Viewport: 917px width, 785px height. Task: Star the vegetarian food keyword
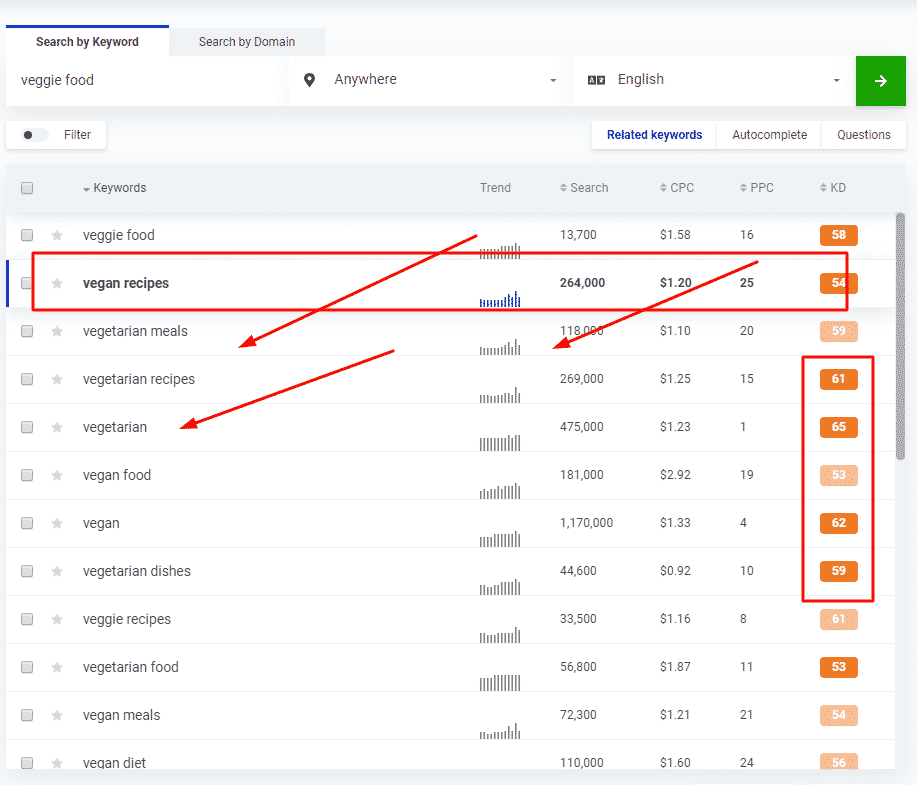coord(57,667)
